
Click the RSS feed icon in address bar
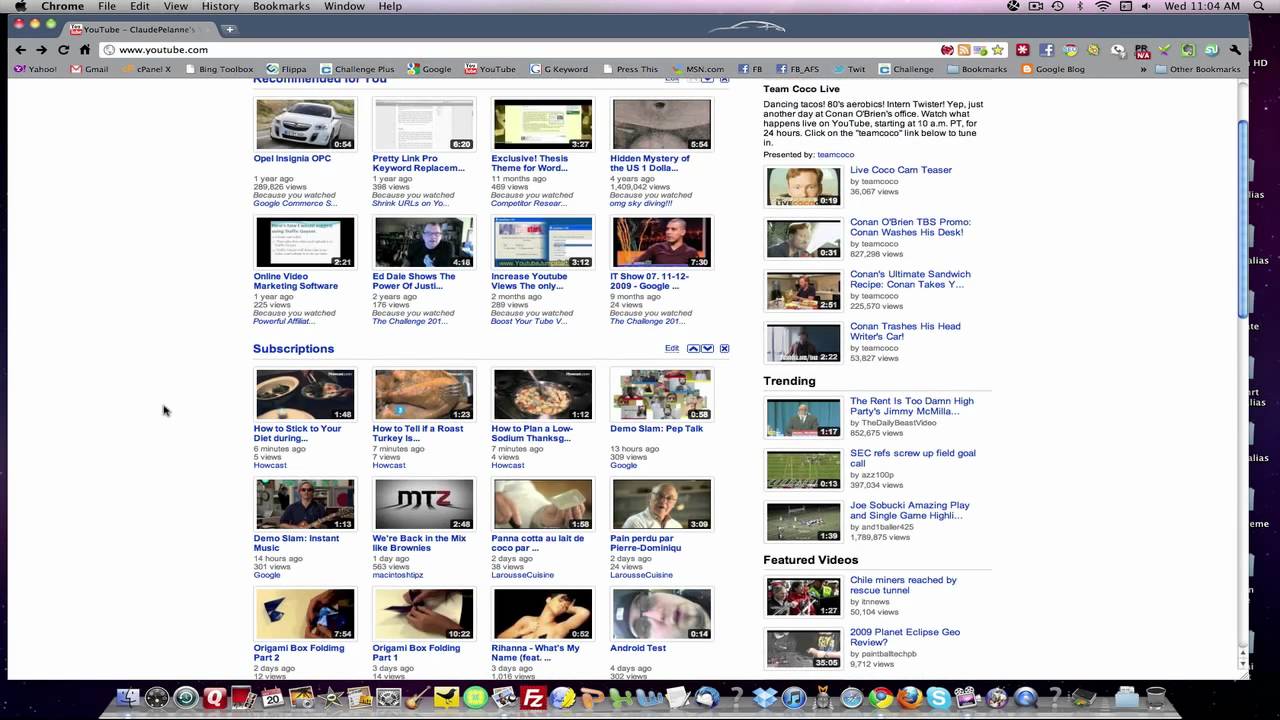click(x=964, y=50)
